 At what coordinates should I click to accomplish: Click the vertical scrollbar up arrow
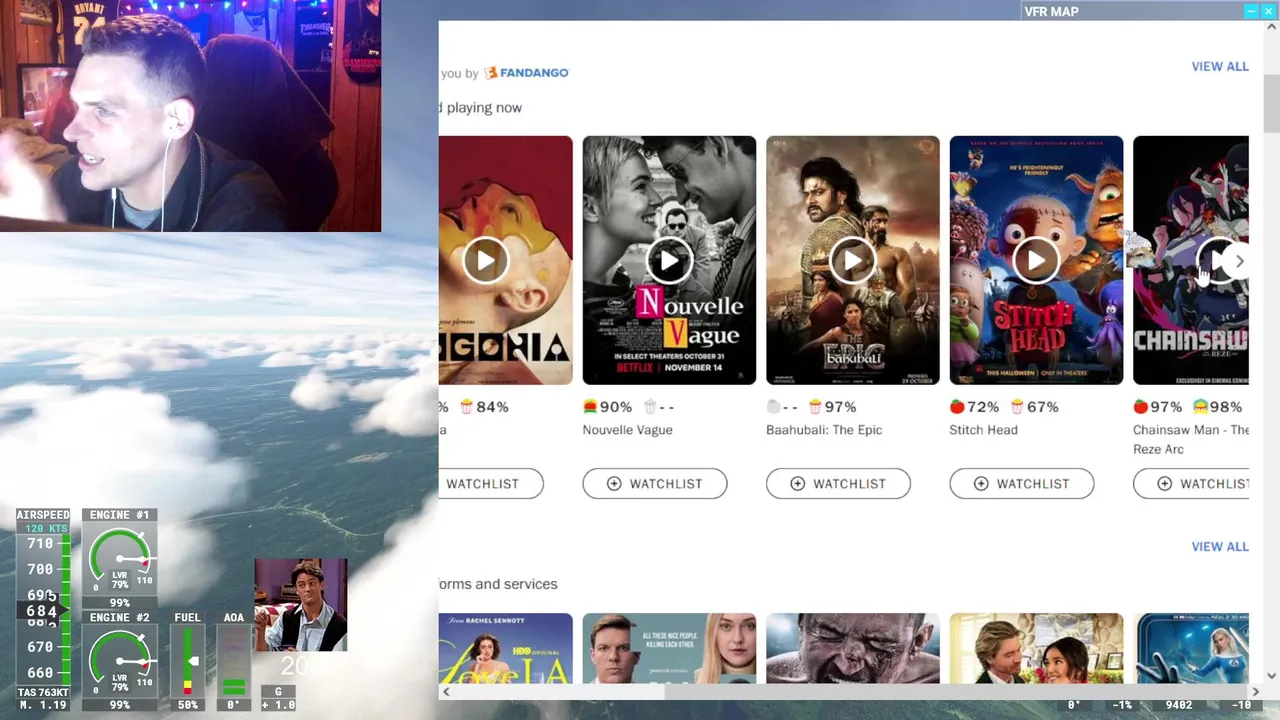pos(1272,27)
